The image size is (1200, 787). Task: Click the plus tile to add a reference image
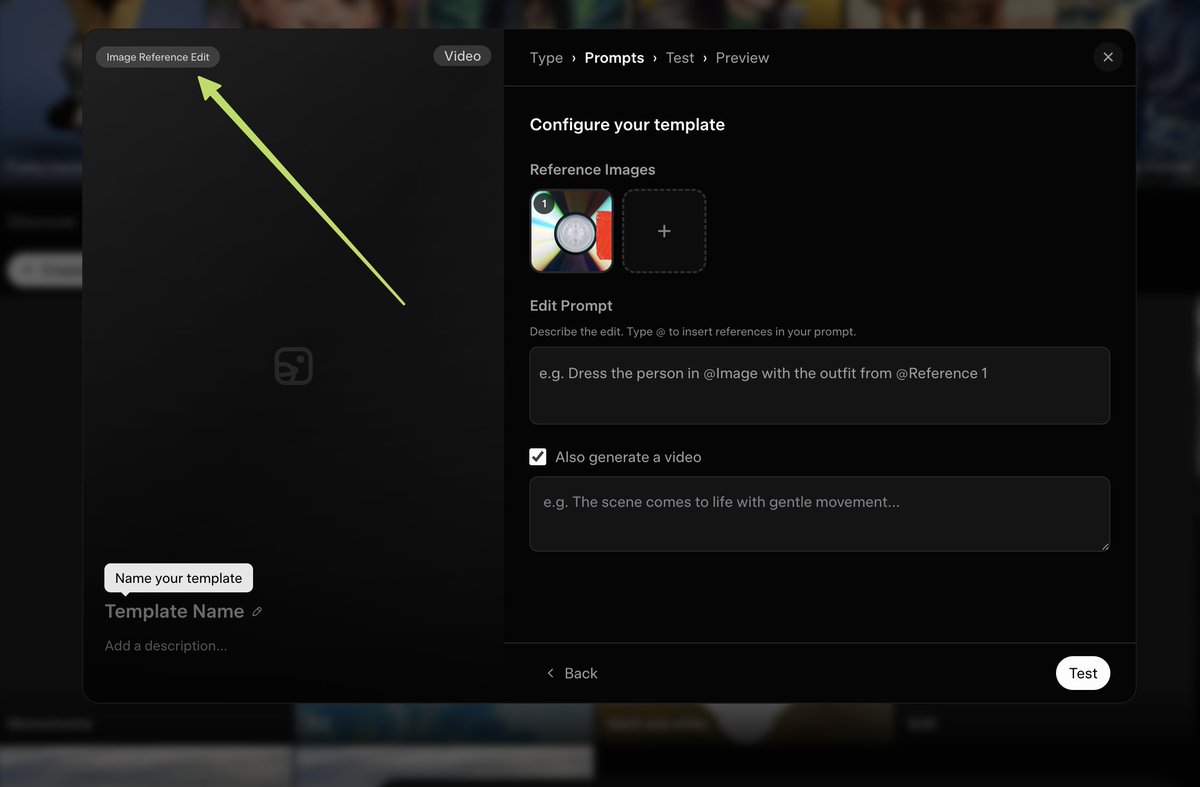pos(664,231)
